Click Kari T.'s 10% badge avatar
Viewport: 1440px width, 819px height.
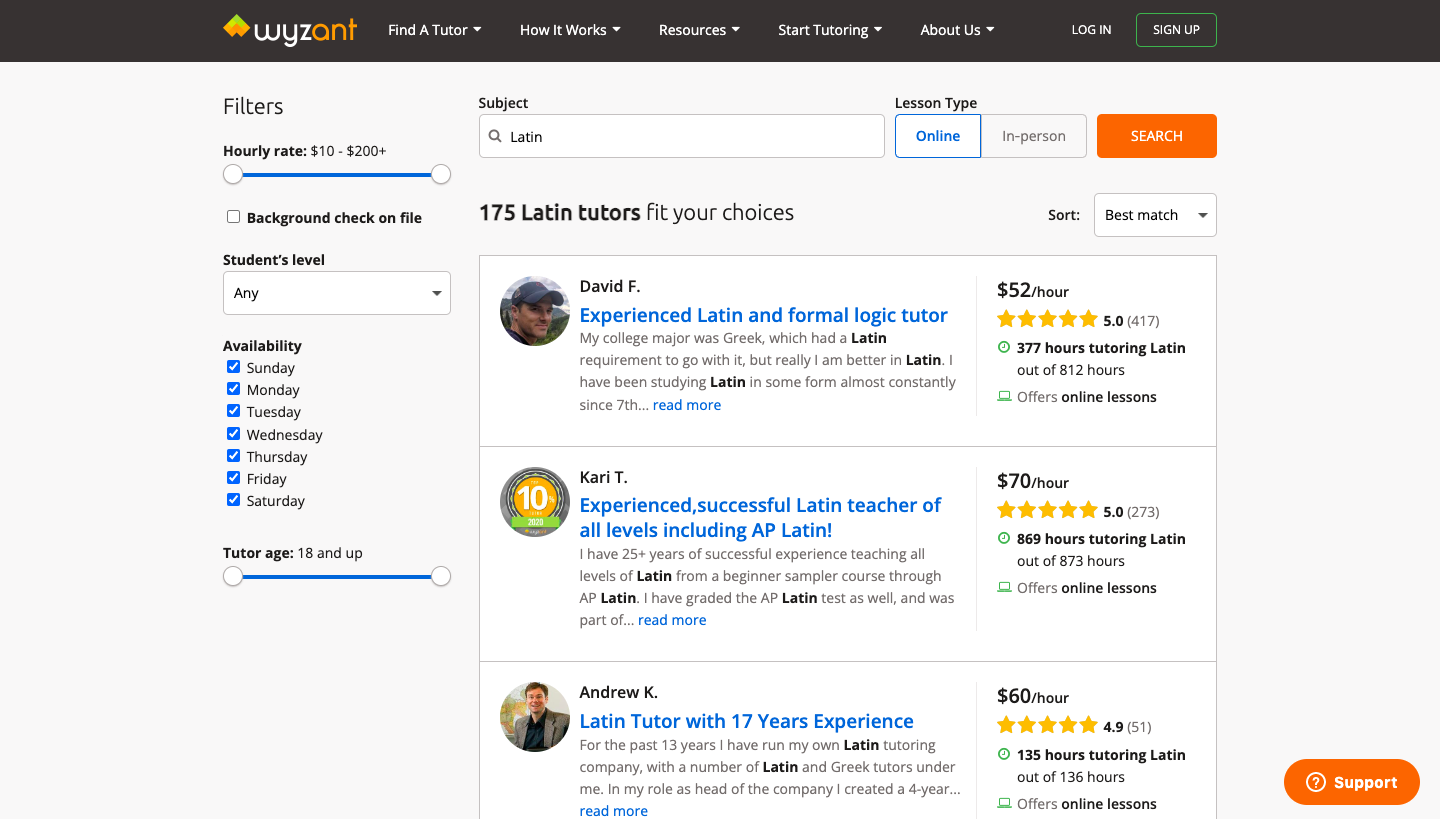pos(535,502)
